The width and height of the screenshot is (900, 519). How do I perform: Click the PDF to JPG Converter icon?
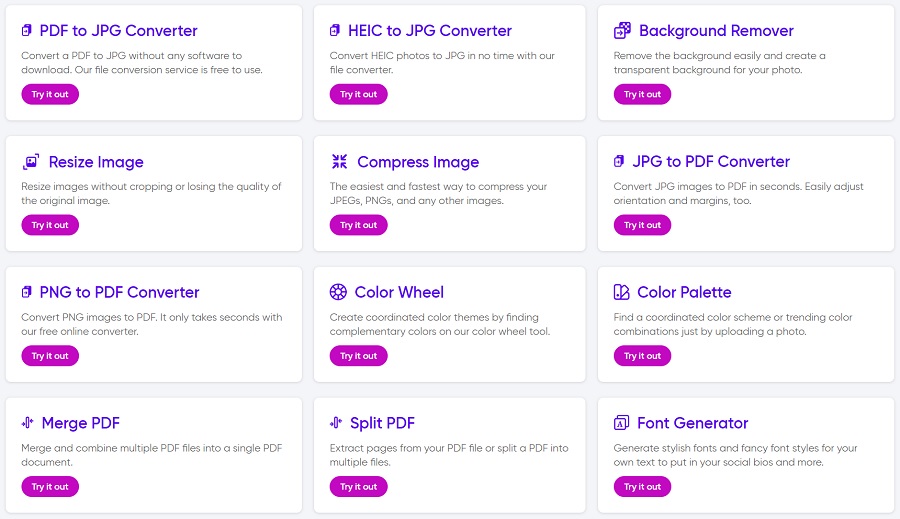27,31
